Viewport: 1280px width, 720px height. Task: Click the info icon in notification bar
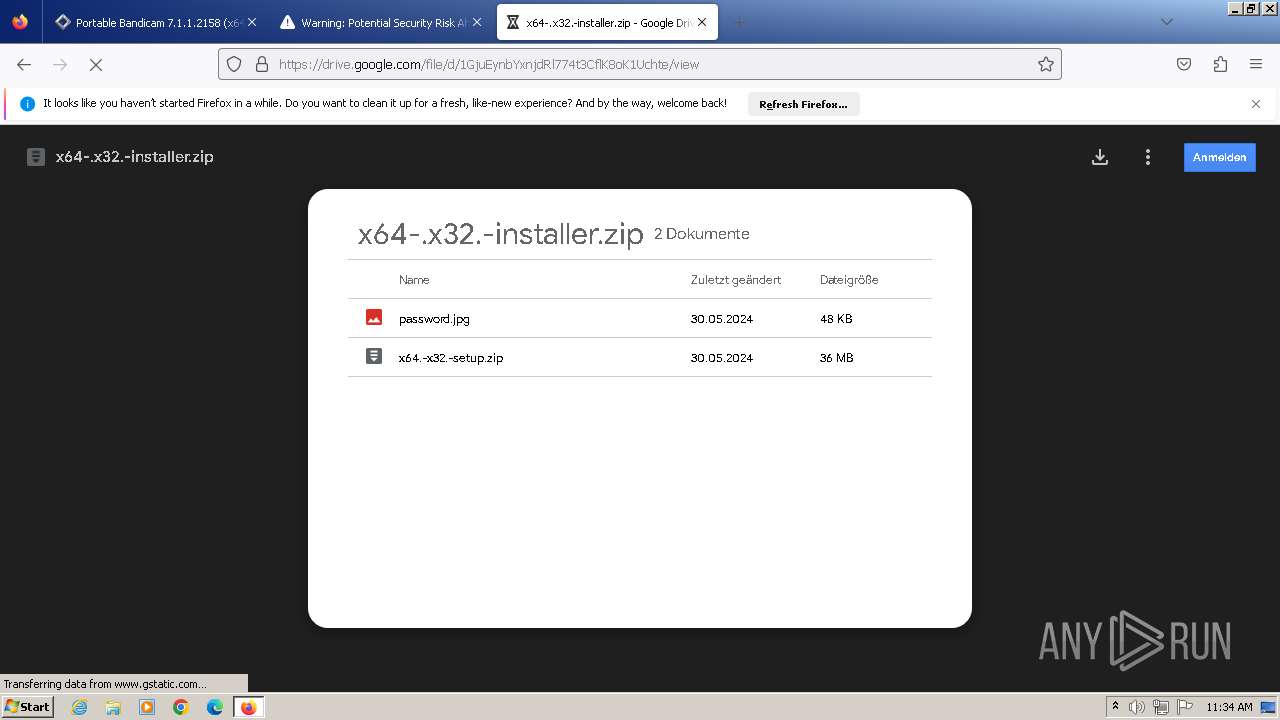coord(27,104)
